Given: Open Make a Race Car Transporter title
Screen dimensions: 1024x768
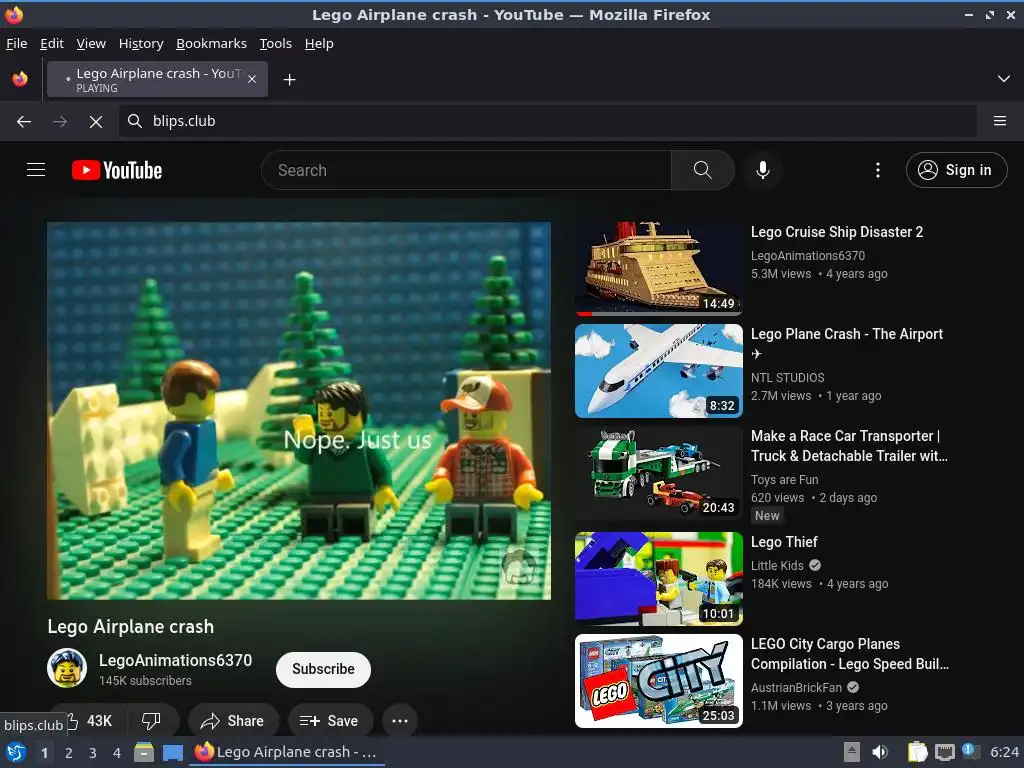Looking at the screenshot, I should click(849, 446).
